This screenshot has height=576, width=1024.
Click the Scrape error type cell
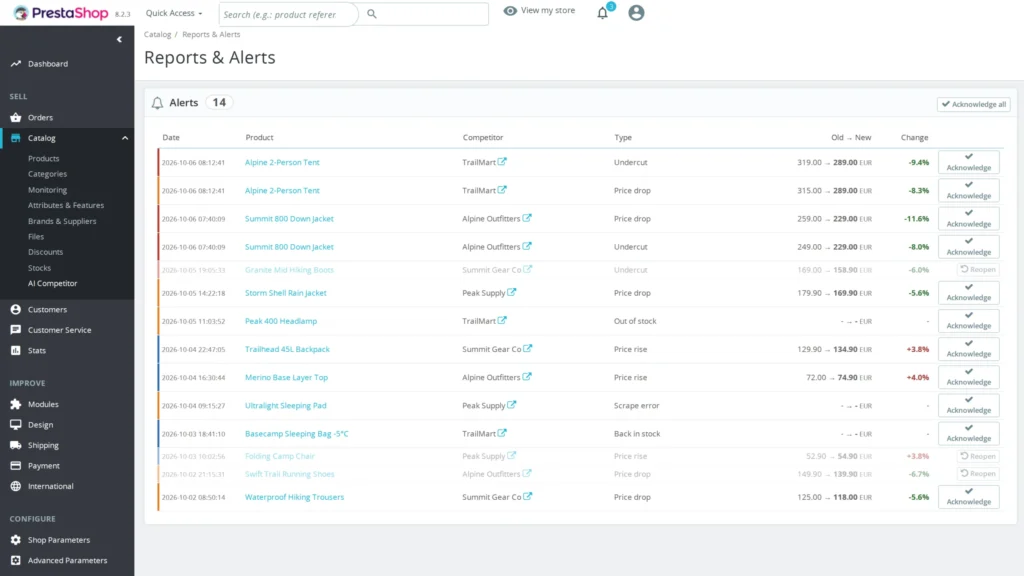click(636, 405)
